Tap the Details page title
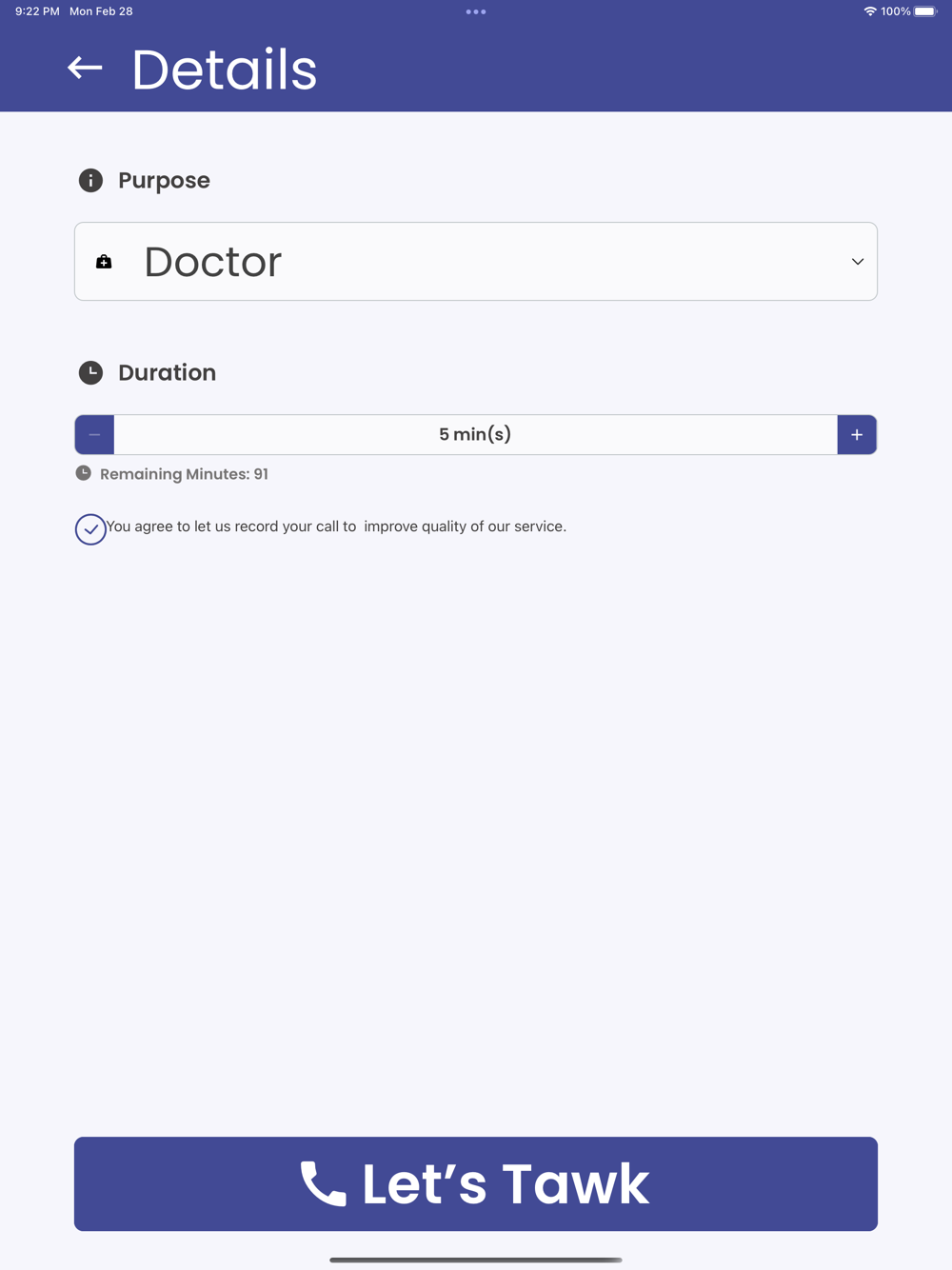This screenshot has width=952, height=1270. pos(225,69)
